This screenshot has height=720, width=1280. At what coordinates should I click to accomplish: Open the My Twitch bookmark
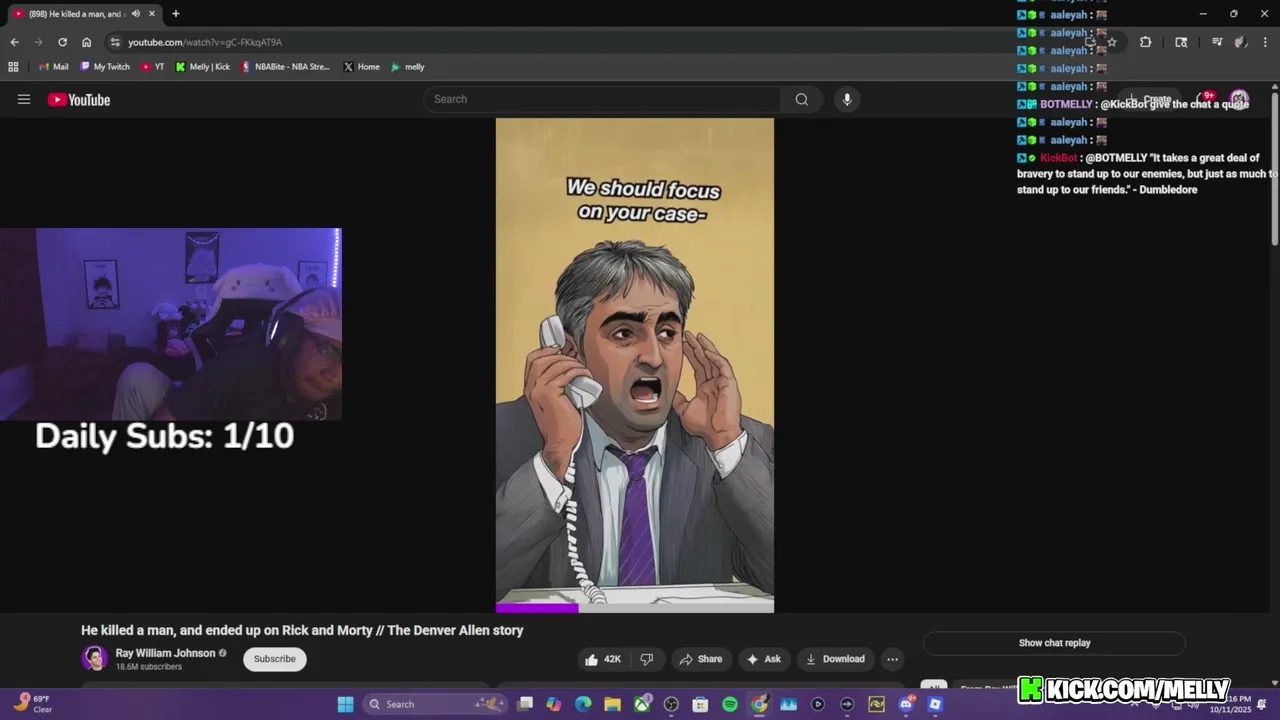pos(104,67)
